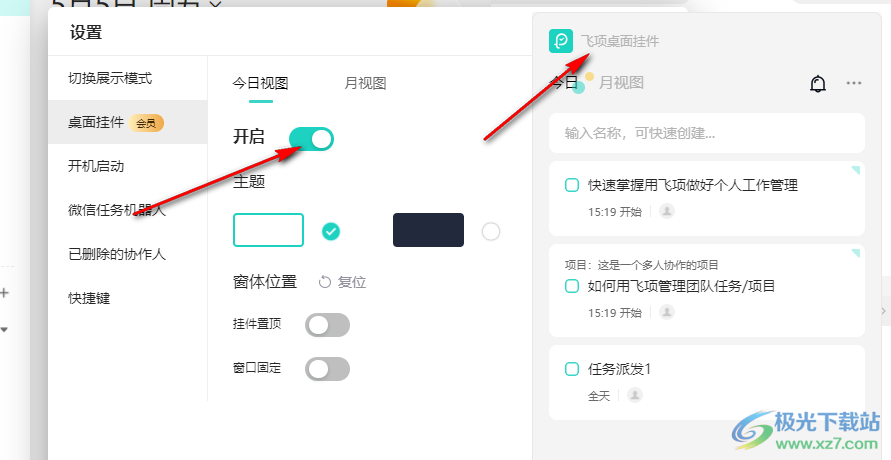Click the Feixiang widget logo icon
The image size is (891, 460).
click(x=561, y=41)
